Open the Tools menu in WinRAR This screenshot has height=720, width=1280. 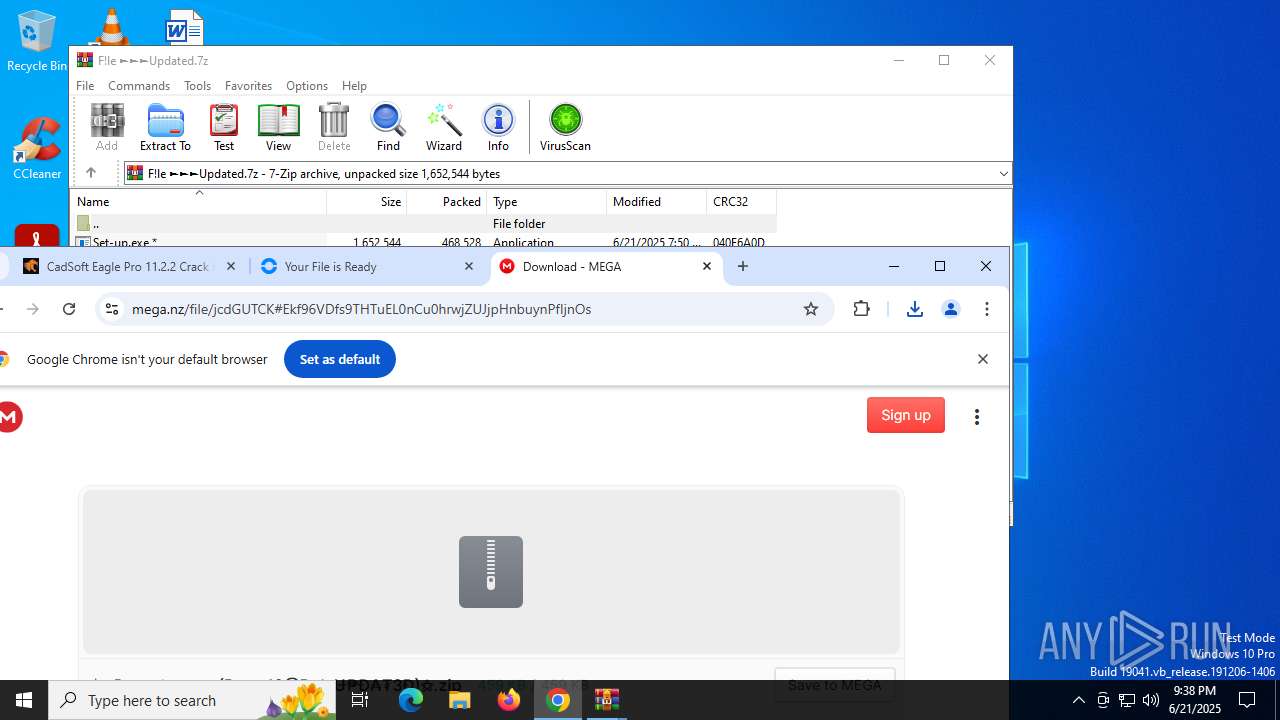coord(197,86)
